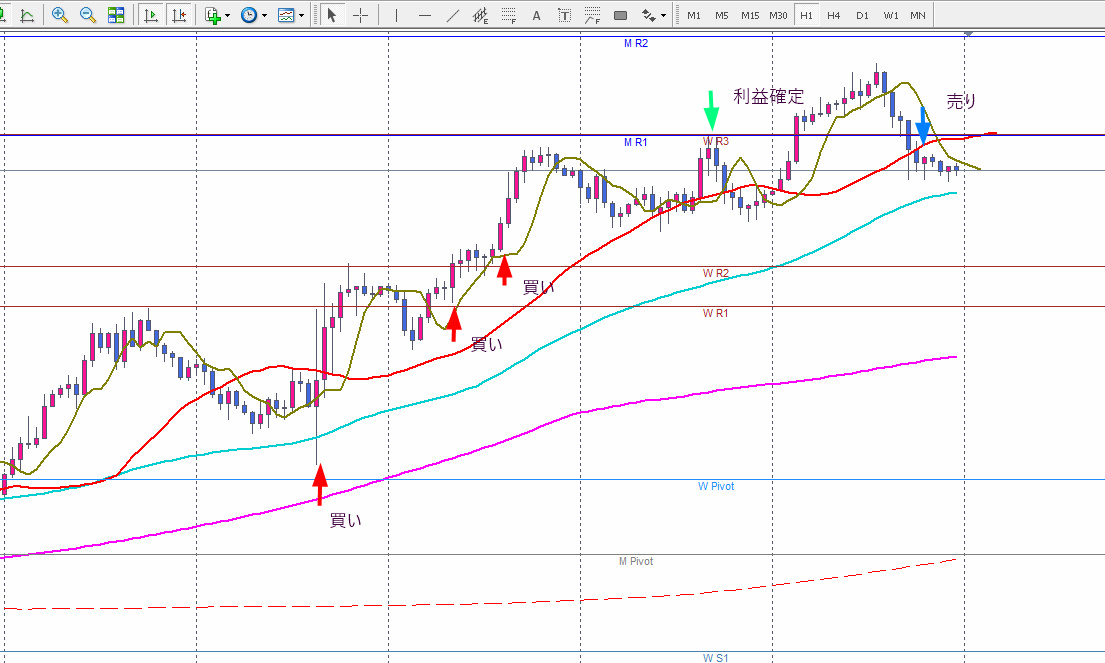Click the 'M R2' pivot label
Viewport: 1105px width, 663px height.
pyautogui.click(x=636, y=43)
